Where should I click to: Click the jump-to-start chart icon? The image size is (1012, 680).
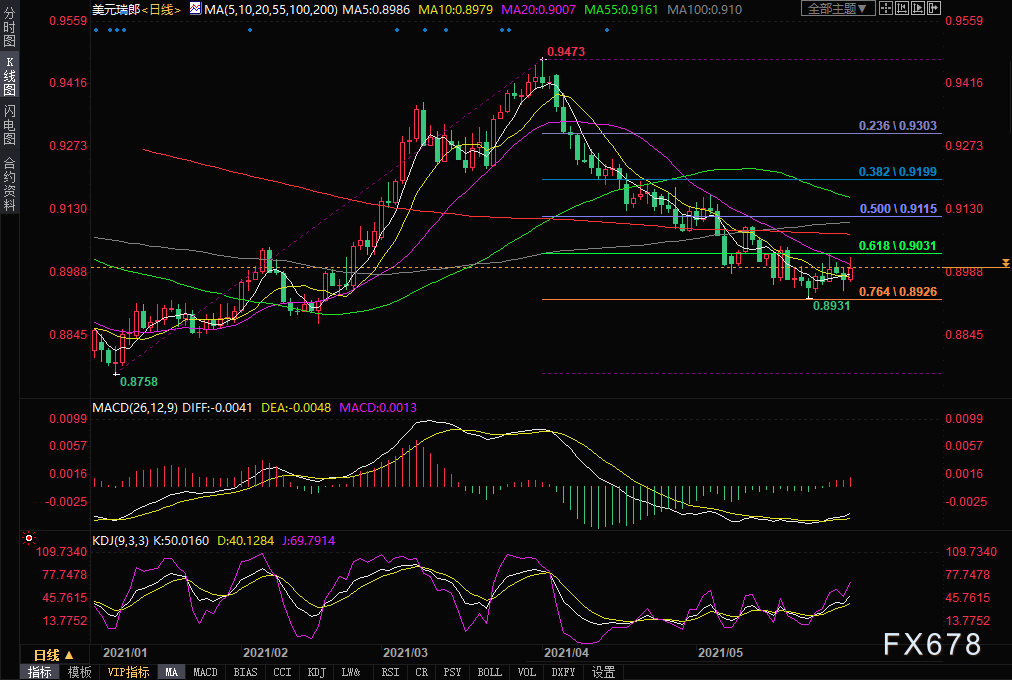point(902,8)
